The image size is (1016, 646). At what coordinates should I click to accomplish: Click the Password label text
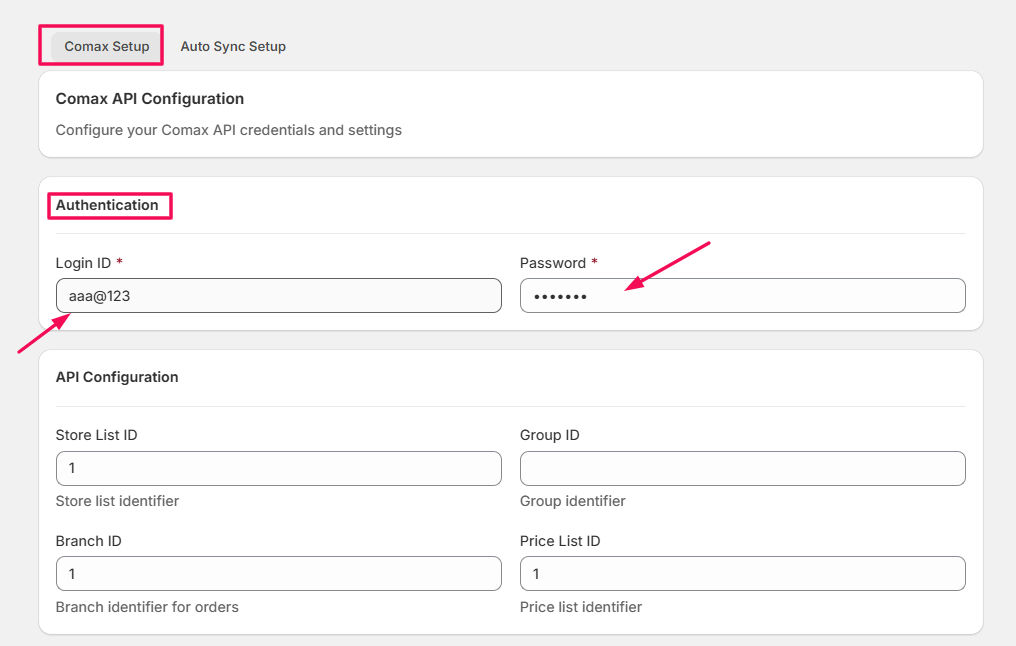click(552, 263)
